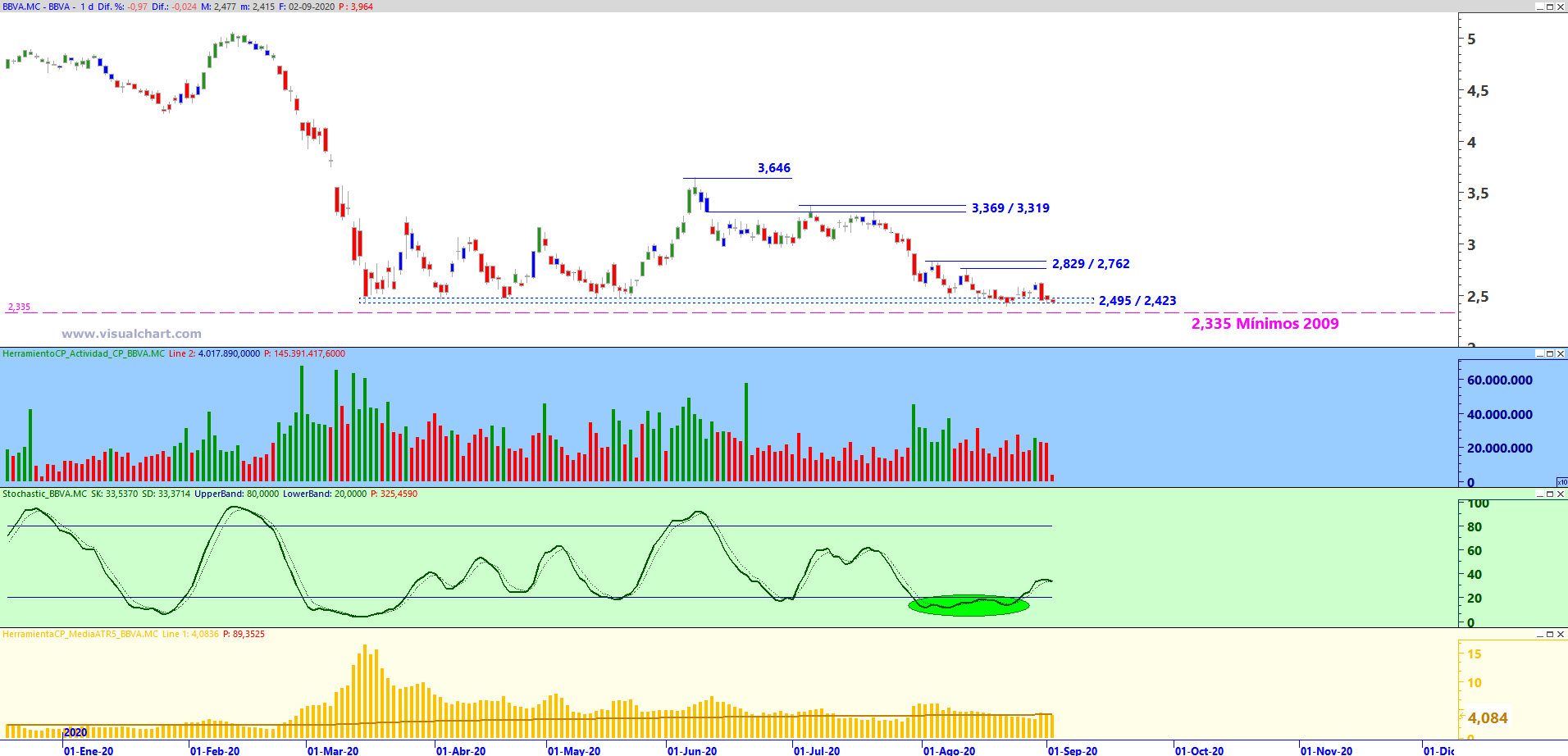
Task: Select the 3,369 / 3,319 level label
Action: pyautogui.click(x=1010, y=208)
